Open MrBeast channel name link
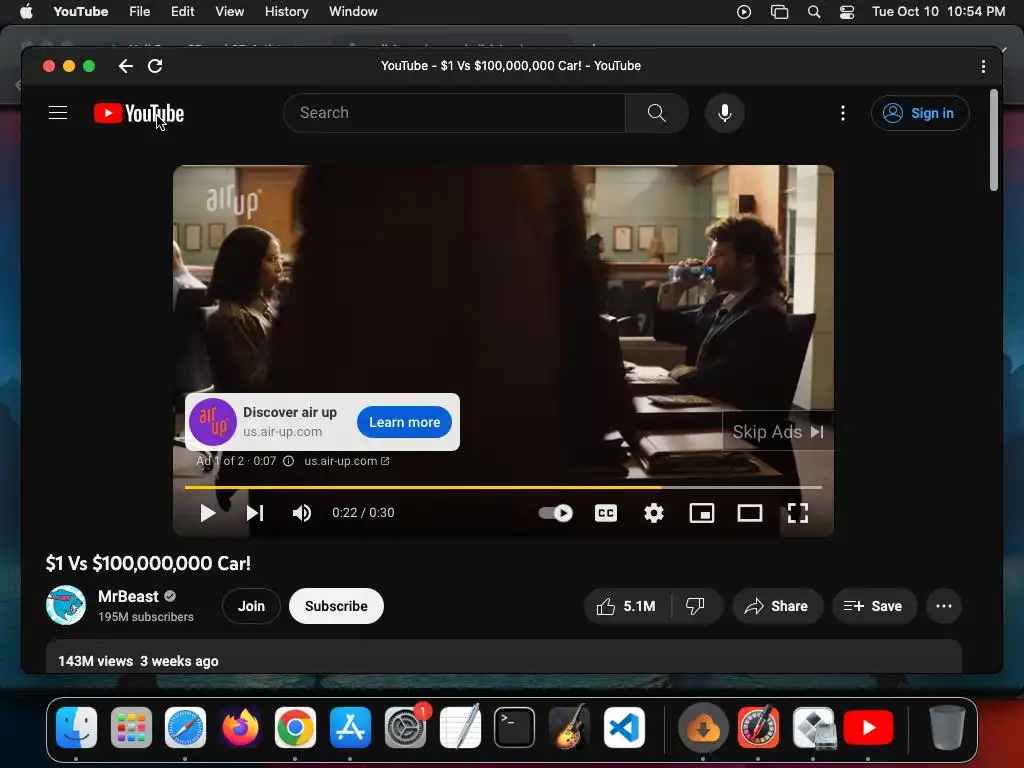The height and width of the screenshot is (768, 1024). point(129,596)
